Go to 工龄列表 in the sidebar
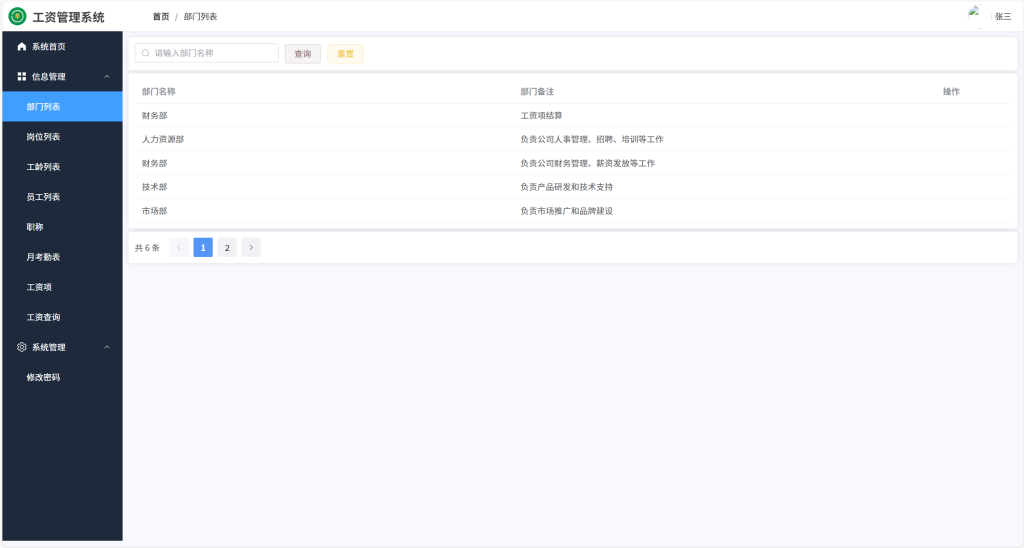 [x=62, y=167]
